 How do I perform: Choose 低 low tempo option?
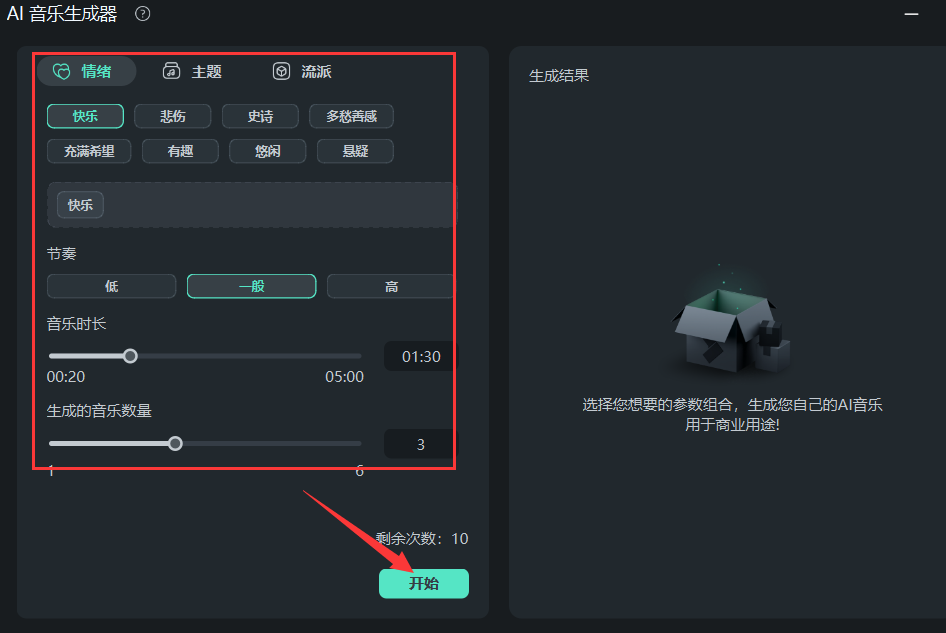[x=111, y=286]
